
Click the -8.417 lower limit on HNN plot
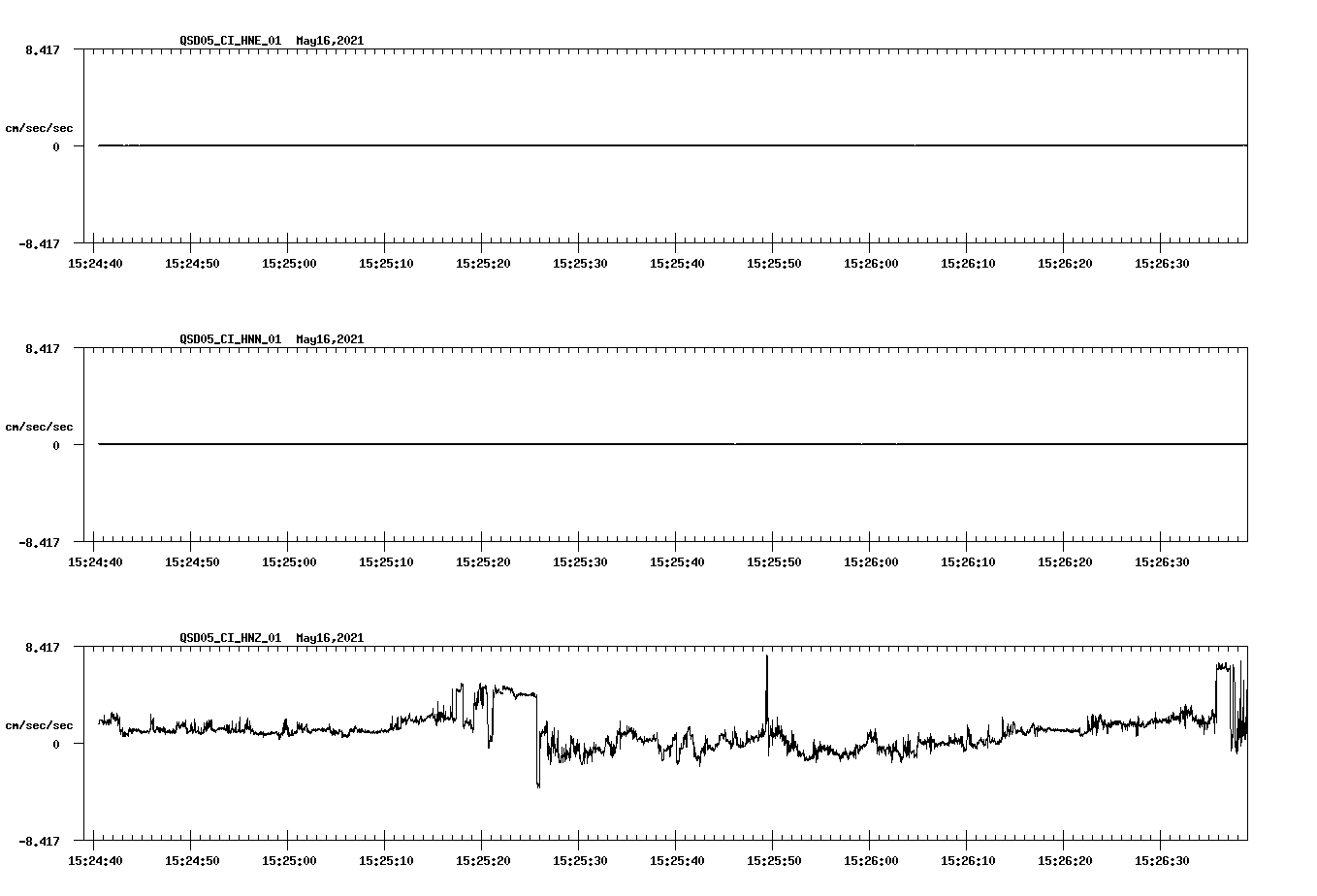click(37, 544)
